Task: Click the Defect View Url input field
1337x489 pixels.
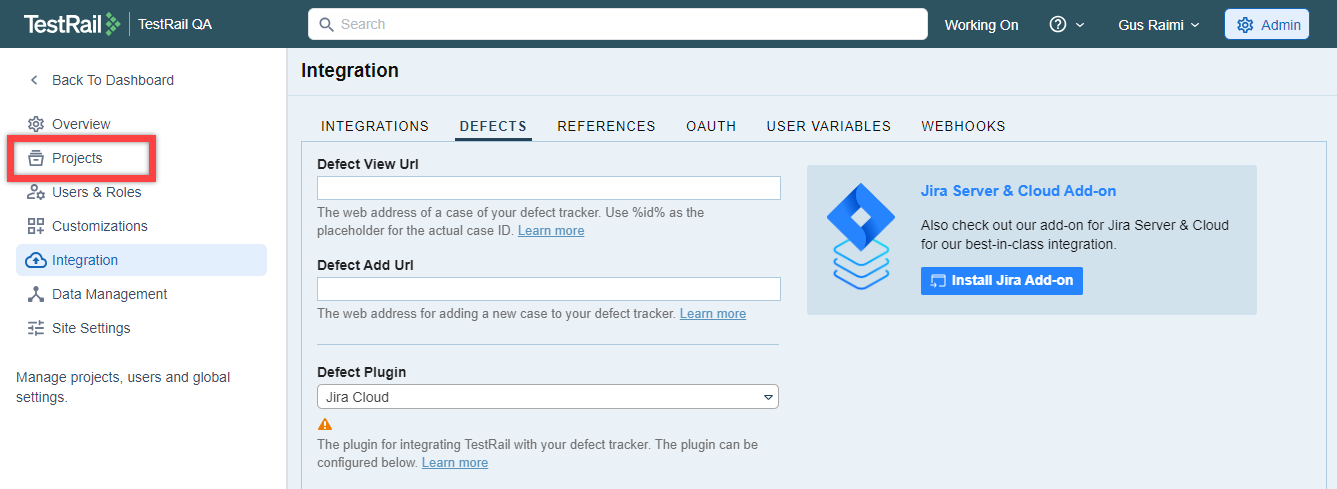Action: point(549,188)
